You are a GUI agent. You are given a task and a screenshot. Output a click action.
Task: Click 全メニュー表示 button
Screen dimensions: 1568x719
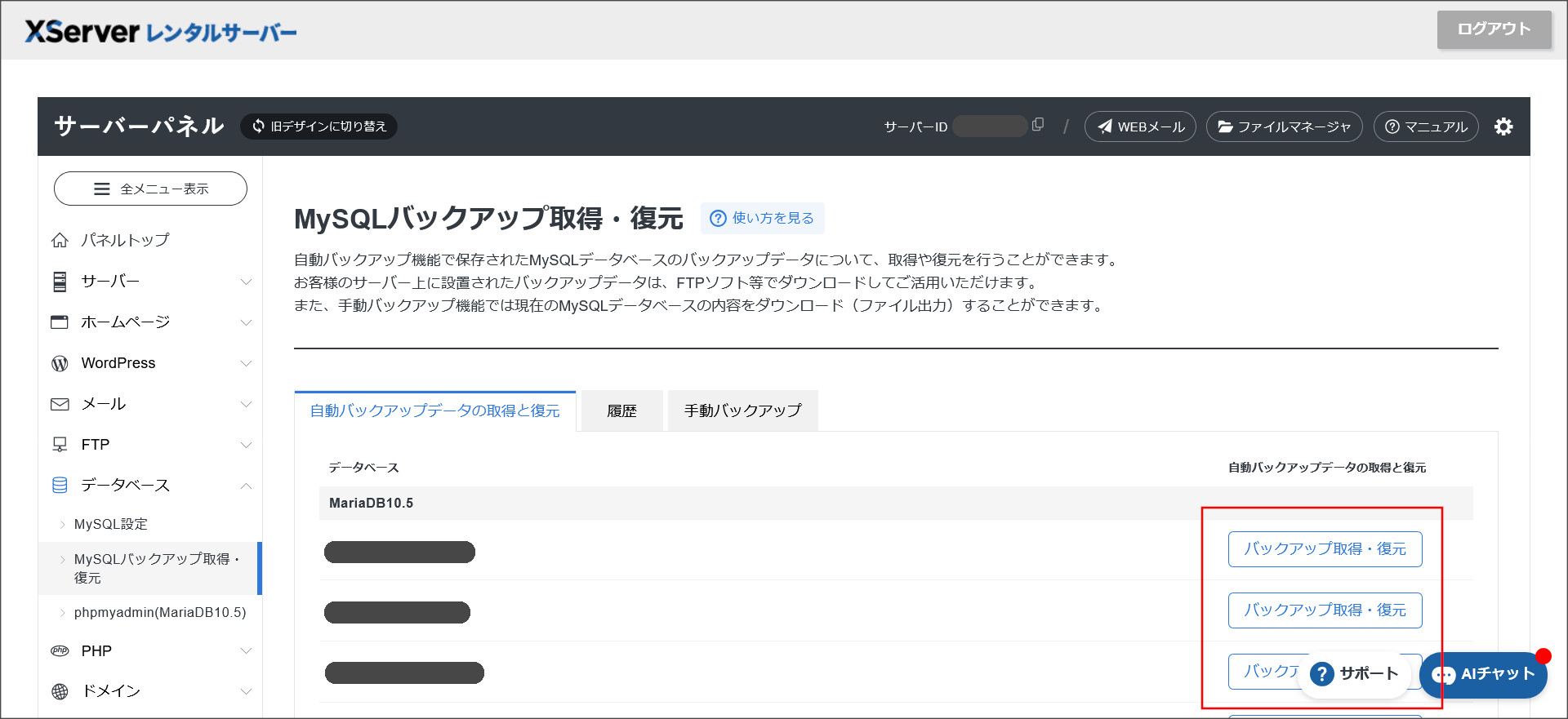coord(150,189)
